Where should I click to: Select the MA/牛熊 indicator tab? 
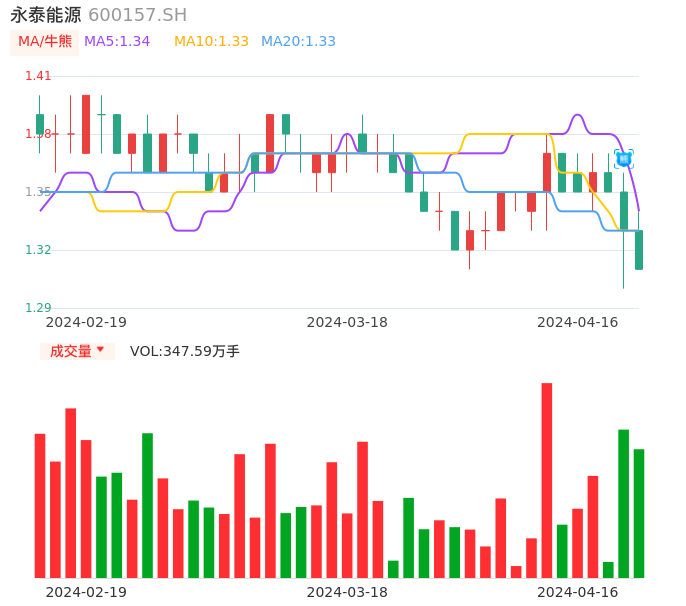(x=45, y=42)
